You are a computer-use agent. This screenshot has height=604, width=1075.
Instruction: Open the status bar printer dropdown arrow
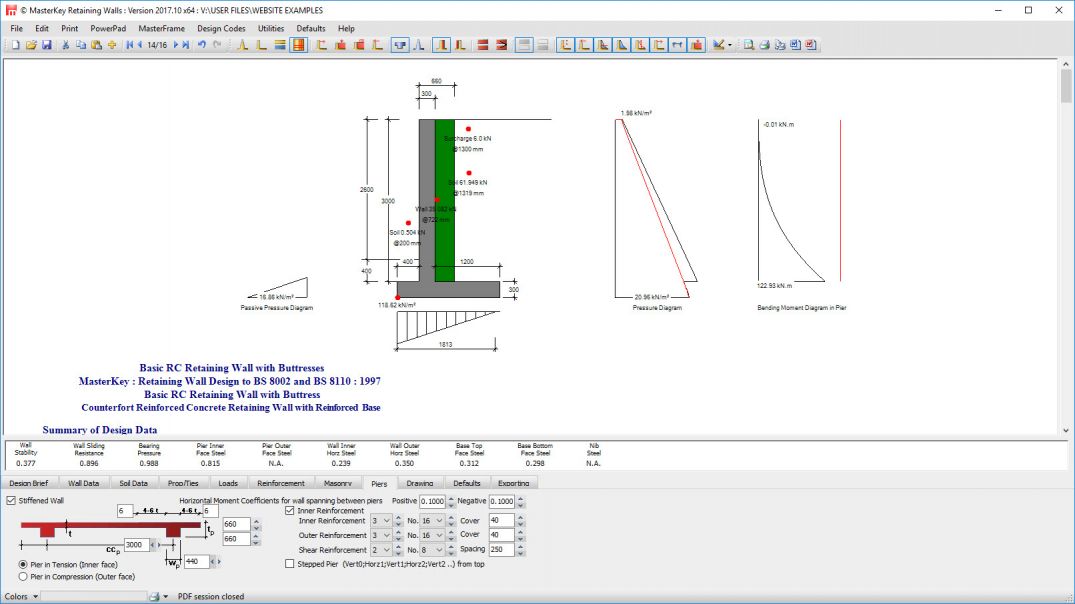tap(165, 597)
